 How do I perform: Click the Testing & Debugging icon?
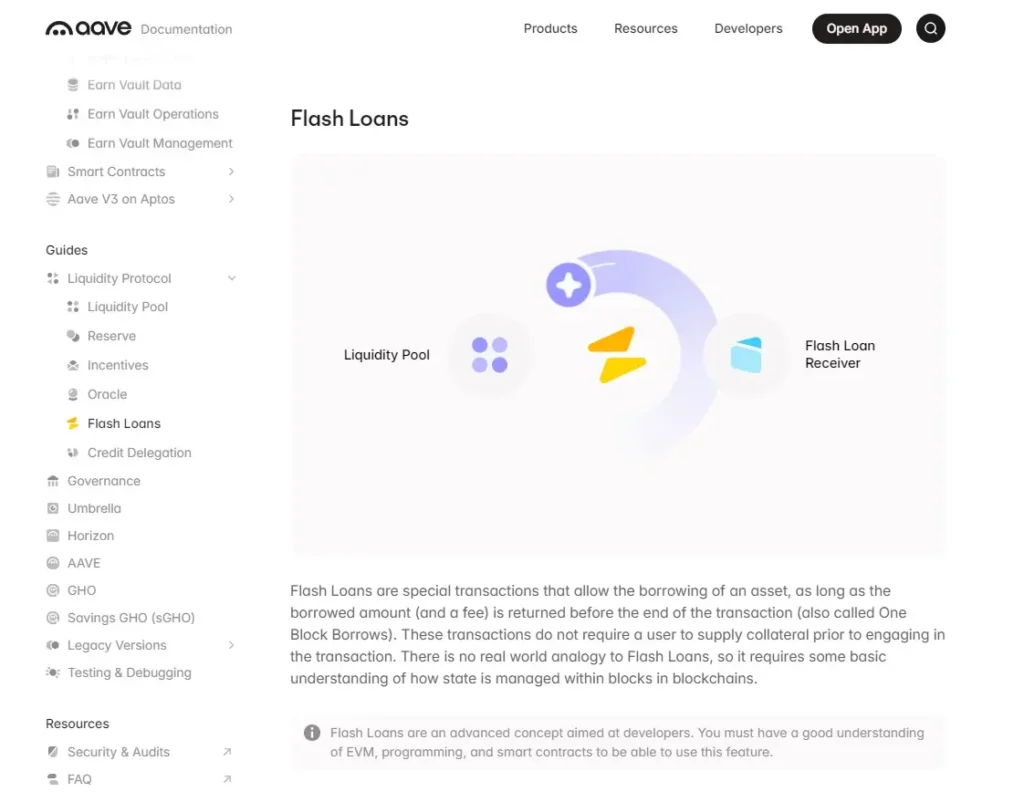click(x=52, y=673)
